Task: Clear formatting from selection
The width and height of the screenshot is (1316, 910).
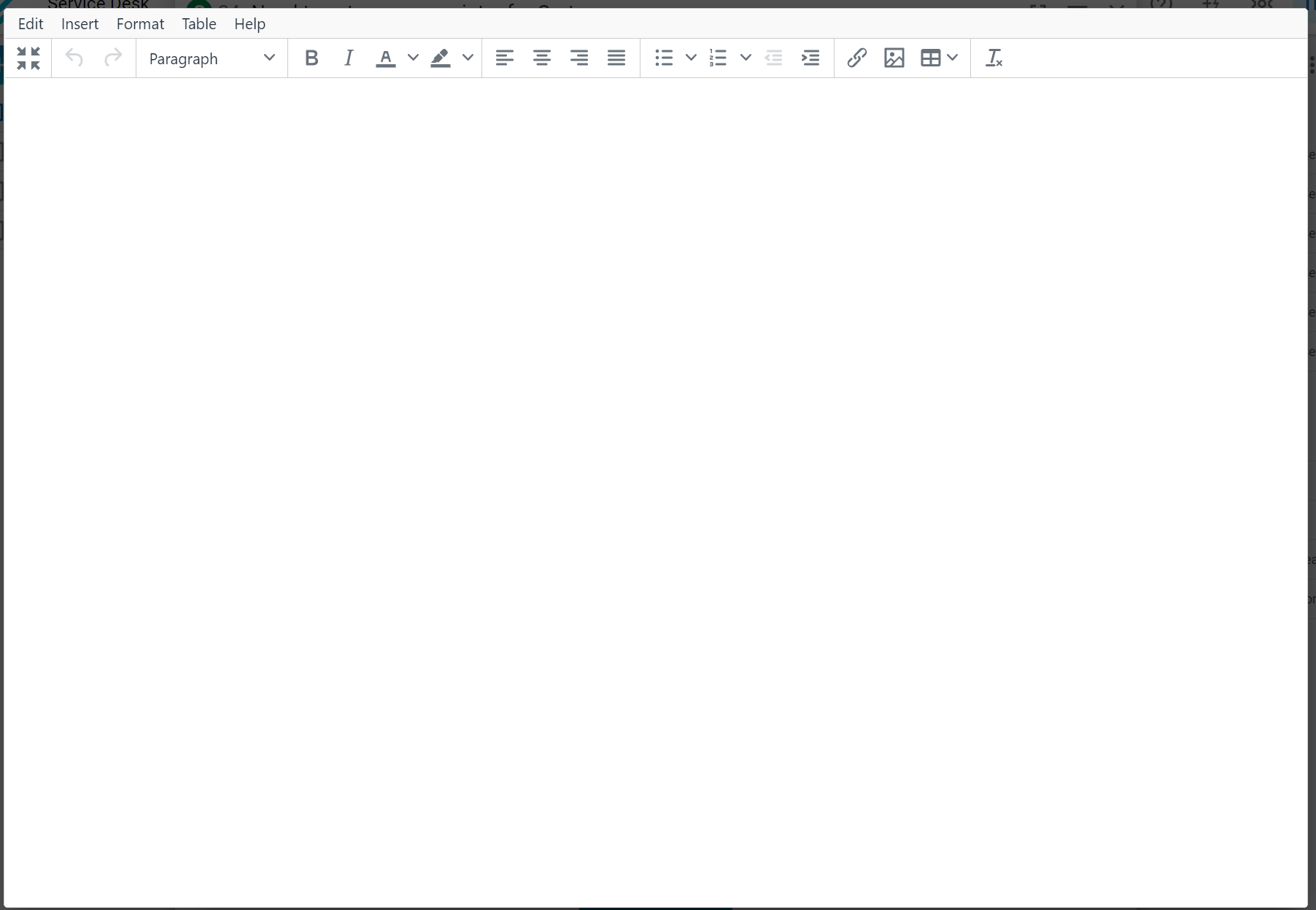Action: coord(994,58)
